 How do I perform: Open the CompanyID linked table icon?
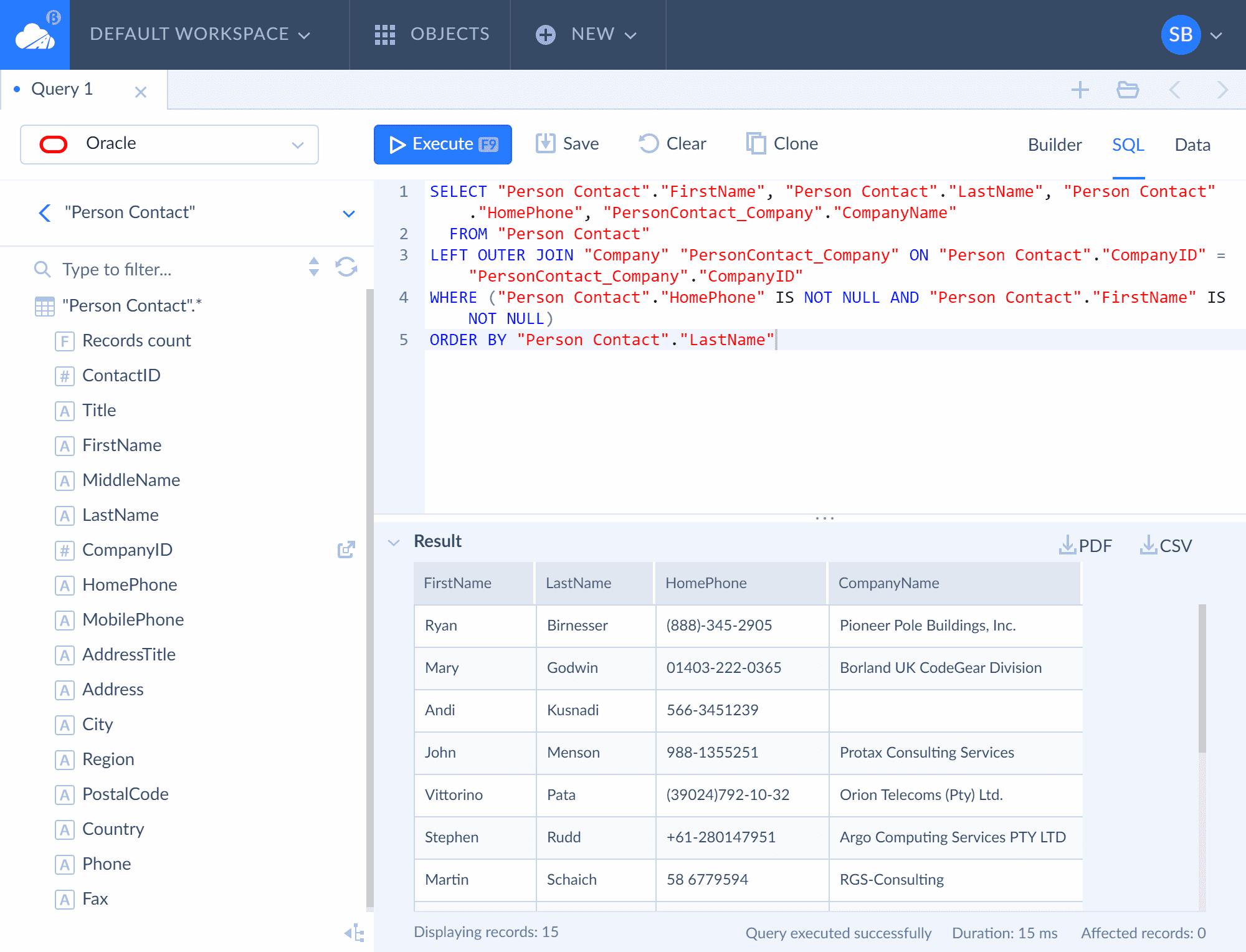pos(346,550)
